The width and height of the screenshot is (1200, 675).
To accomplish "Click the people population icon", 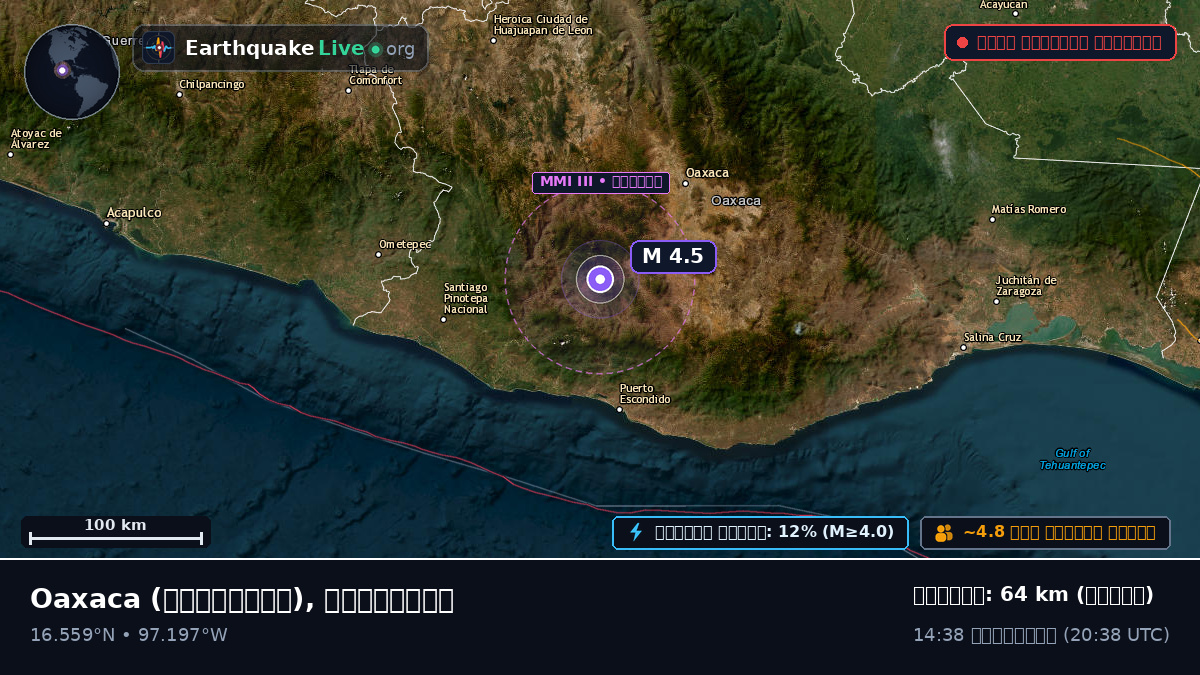I will click(944, 533).
